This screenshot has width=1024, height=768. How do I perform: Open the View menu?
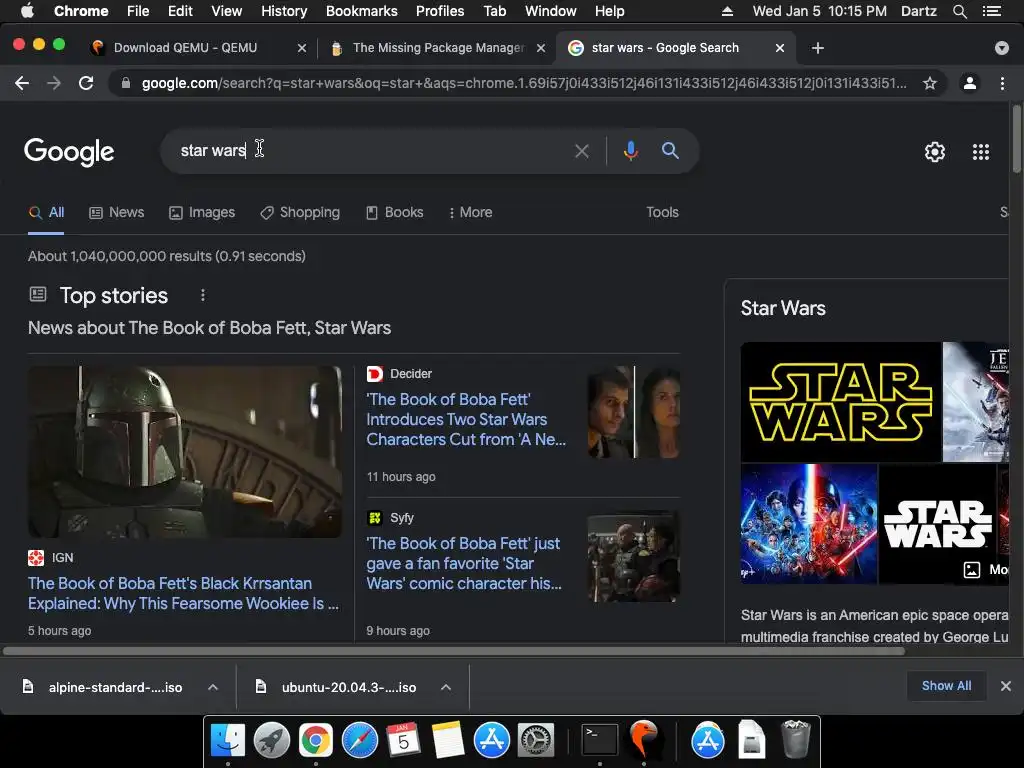pos(227,11)
